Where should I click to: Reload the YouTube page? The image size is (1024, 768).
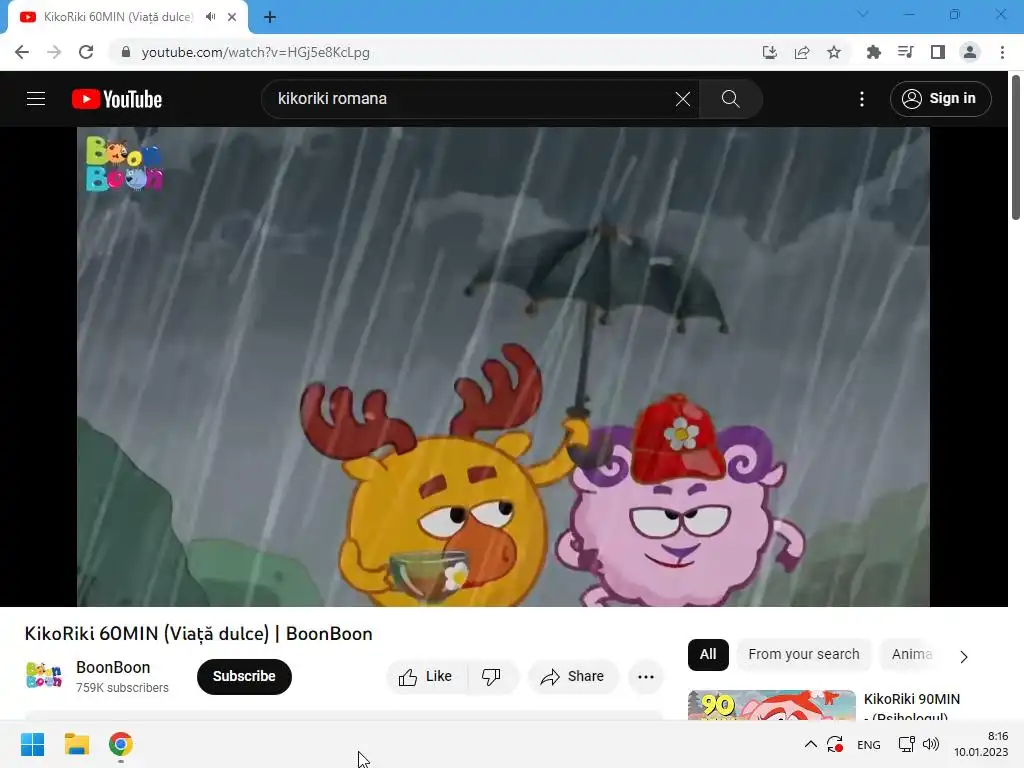point(86,52)
